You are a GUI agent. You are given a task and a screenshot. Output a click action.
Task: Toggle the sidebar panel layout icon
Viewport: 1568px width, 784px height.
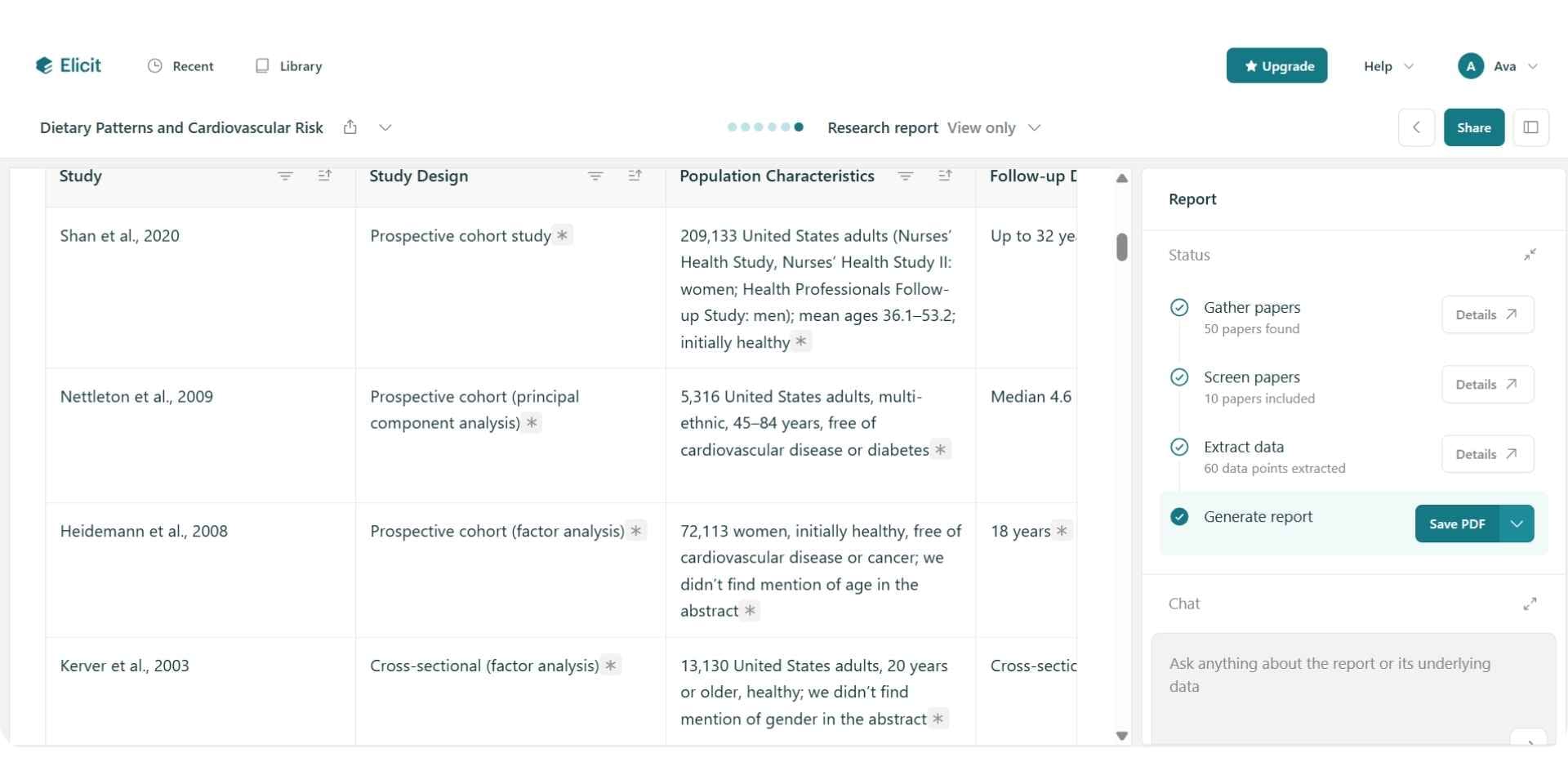[x=1530, y=127]
